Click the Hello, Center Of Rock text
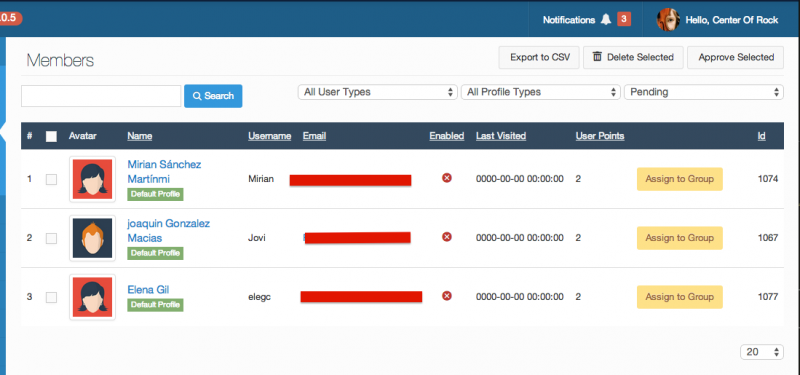Viewport: 800px width, 375px height. pyautogui.click(x=732, y=20)
